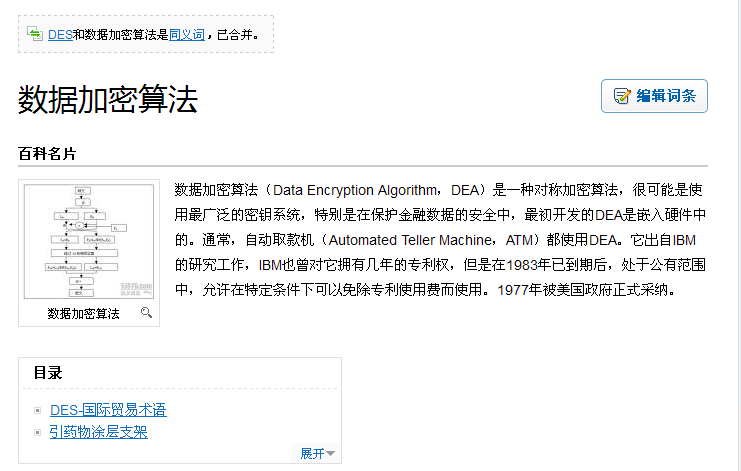This screenshot has height=471, width=741.
Task: Open the DES synonym link
Action: click(x=60, y=35)
